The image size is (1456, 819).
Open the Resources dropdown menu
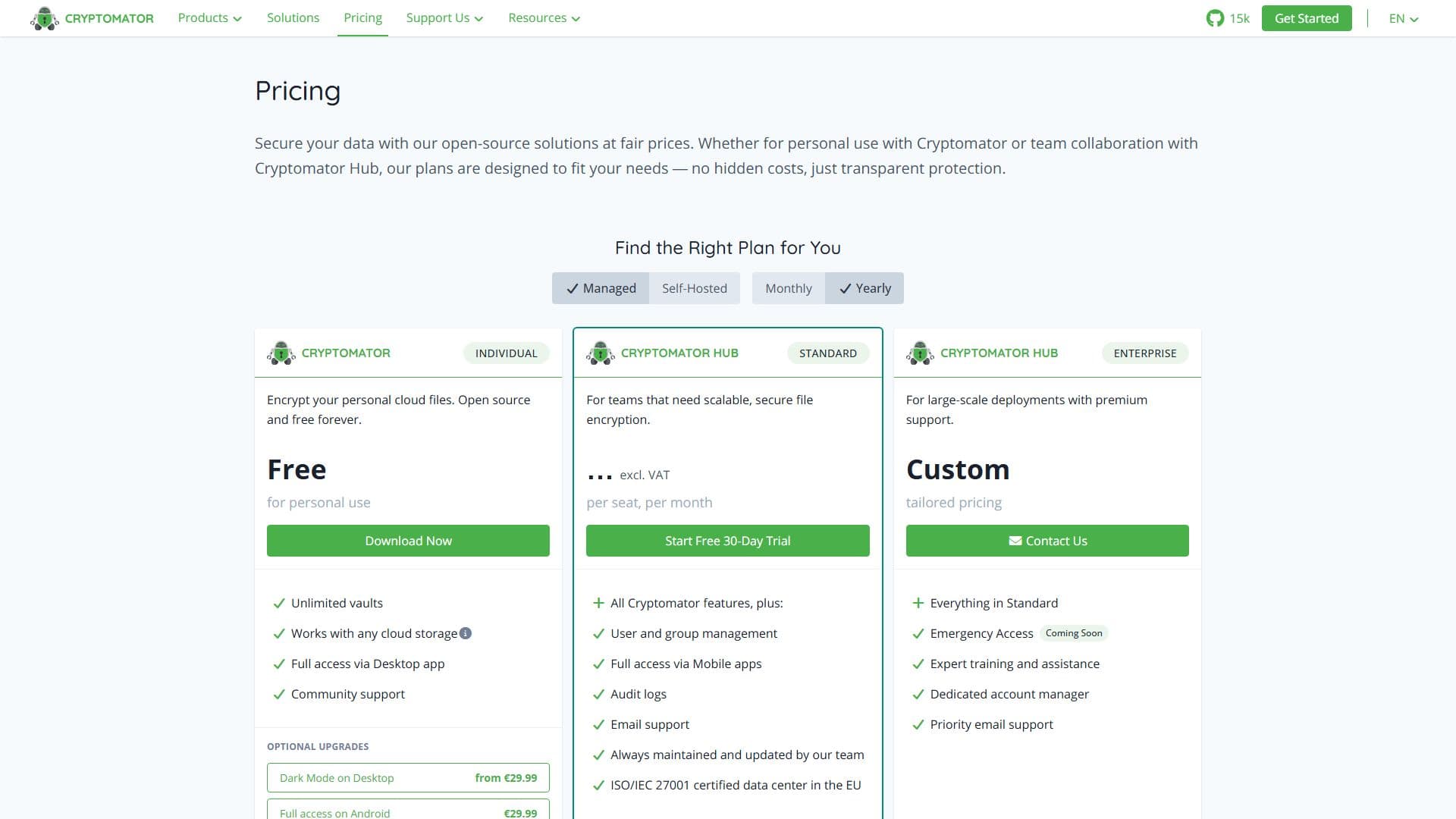coord(544,18)
